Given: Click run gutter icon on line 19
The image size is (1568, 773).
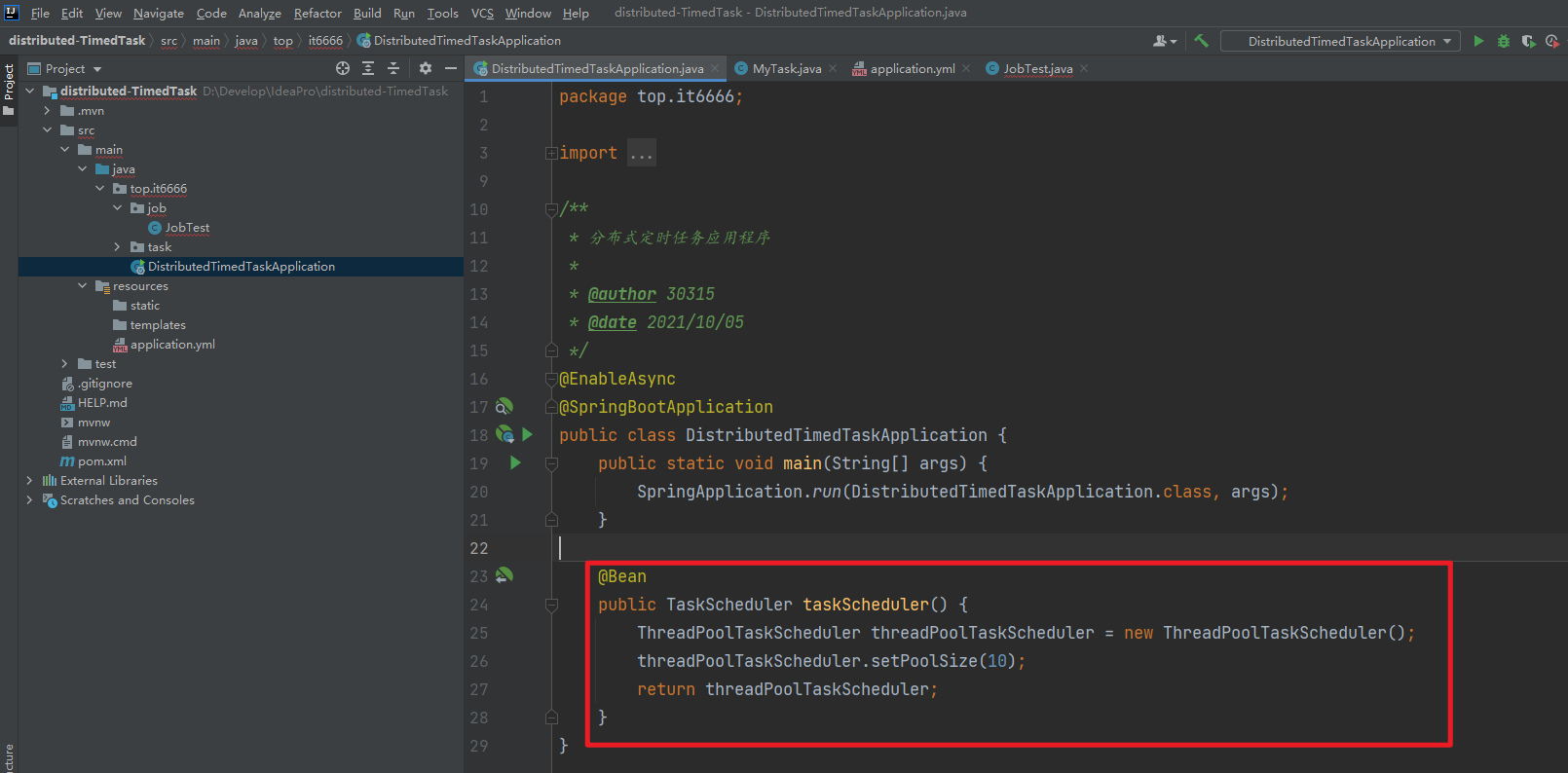Looking at the screenshot, I should (515, 462).
